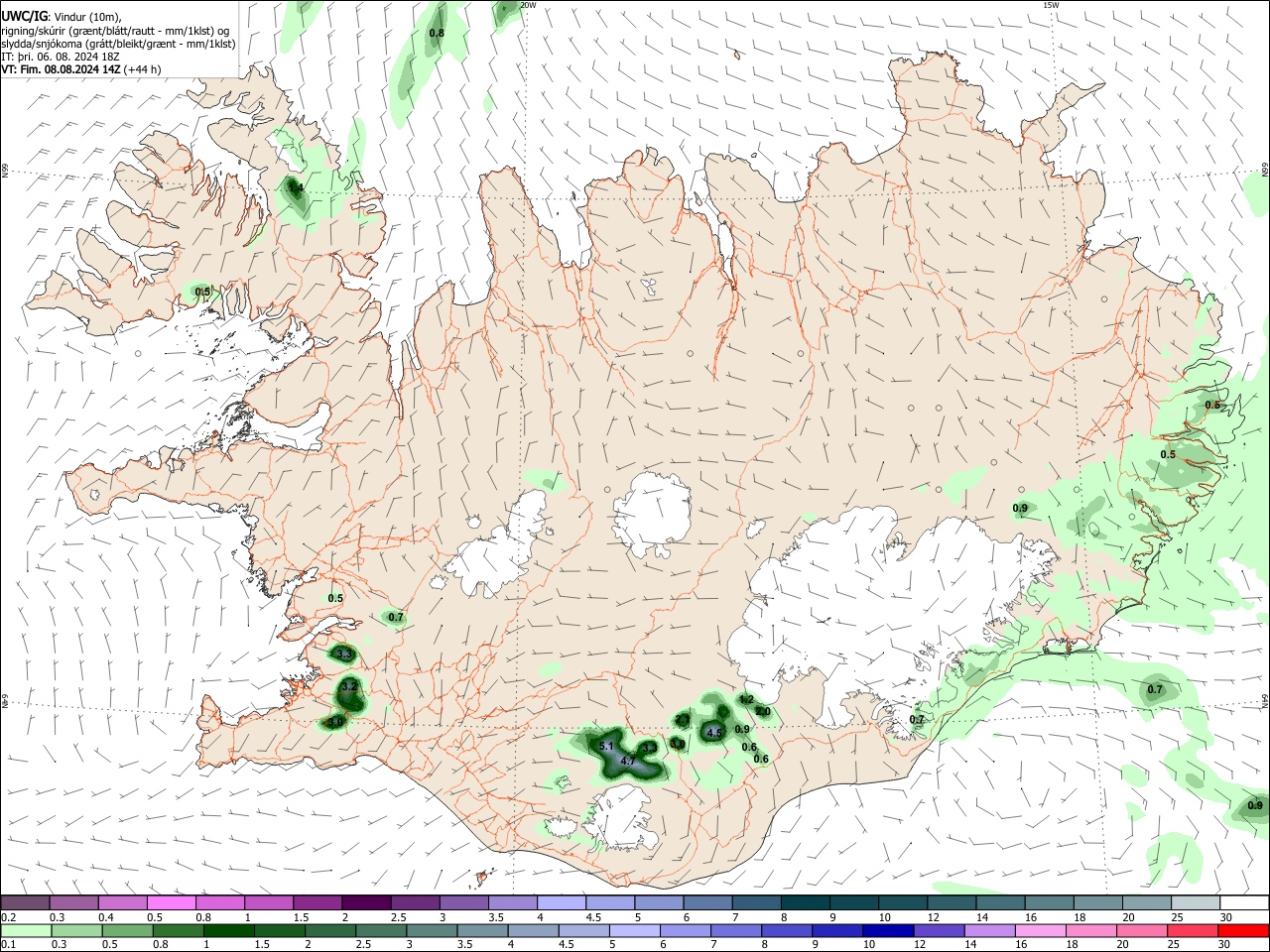Screen dimensions: 1270x952
Task: Click the 2.0 precipitation label
Action: [x=763, y=711]
